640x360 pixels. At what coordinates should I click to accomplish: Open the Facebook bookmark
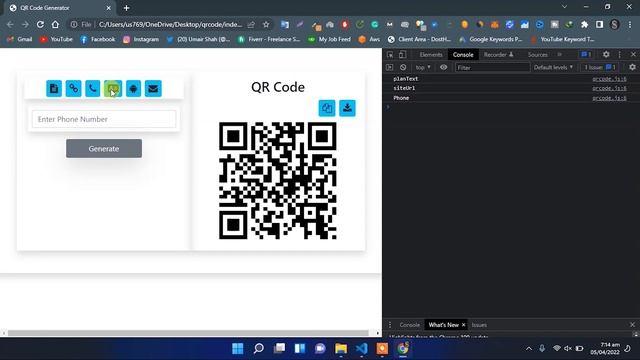[x=98, y=39]
